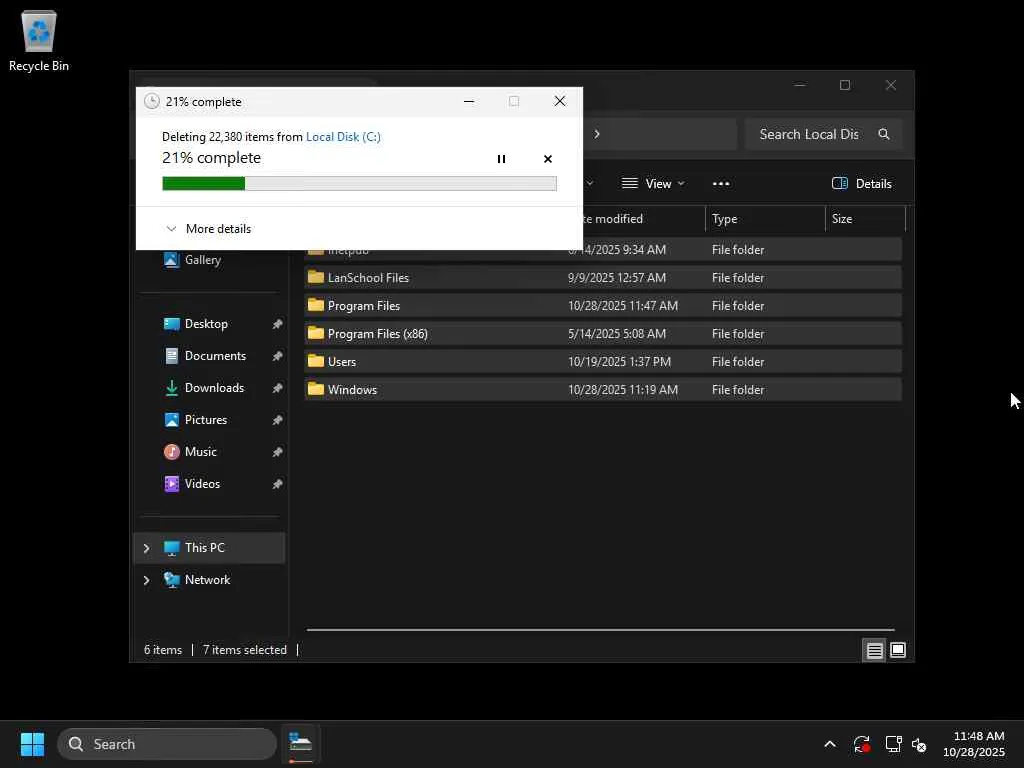1024x768 pixels.
Task: Click the File Explorer taskbar icon
Action: click(x=300, y=744)
